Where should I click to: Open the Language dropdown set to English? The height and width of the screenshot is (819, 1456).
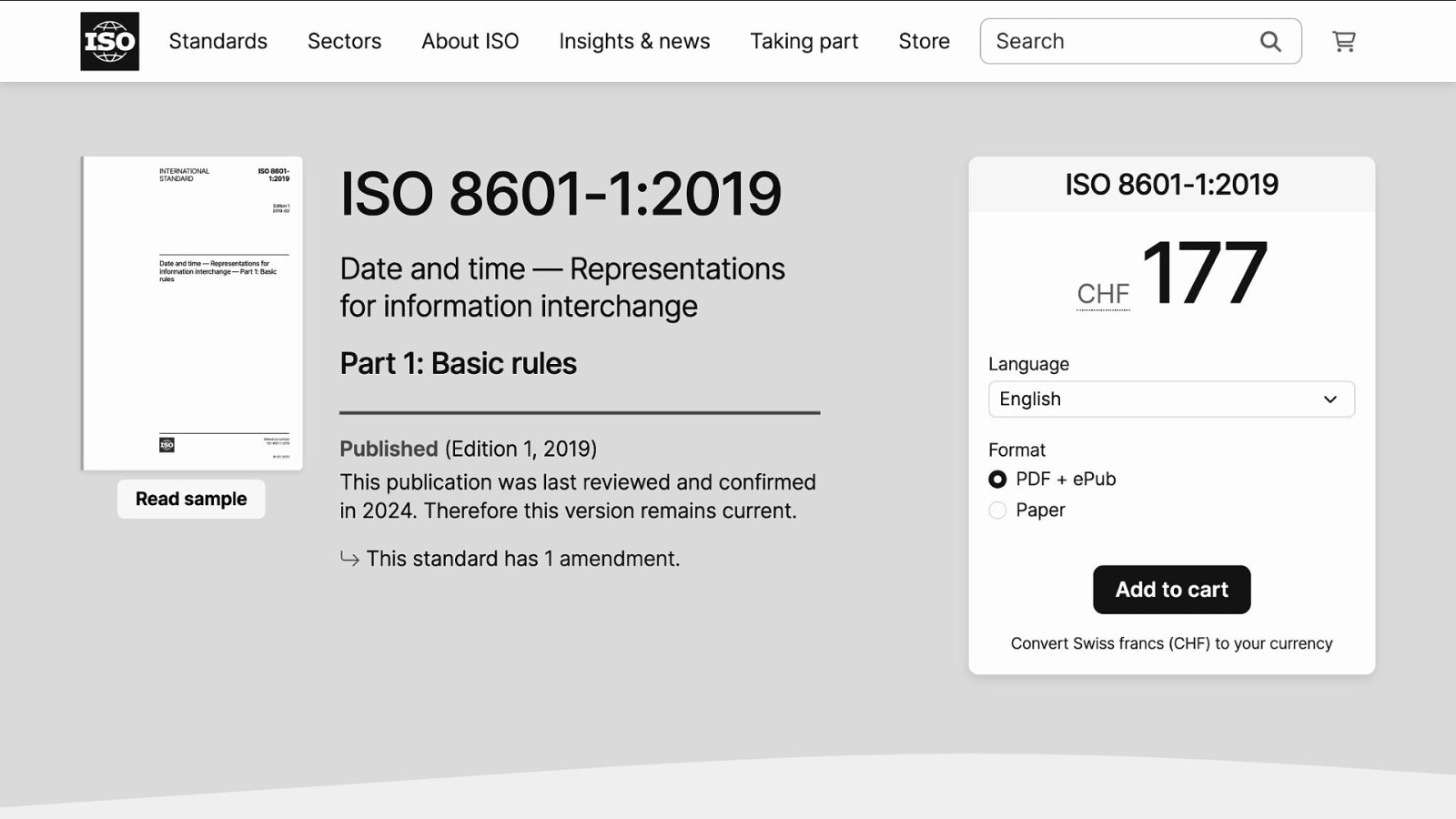pyautogui.click(x=1171, y=399)
